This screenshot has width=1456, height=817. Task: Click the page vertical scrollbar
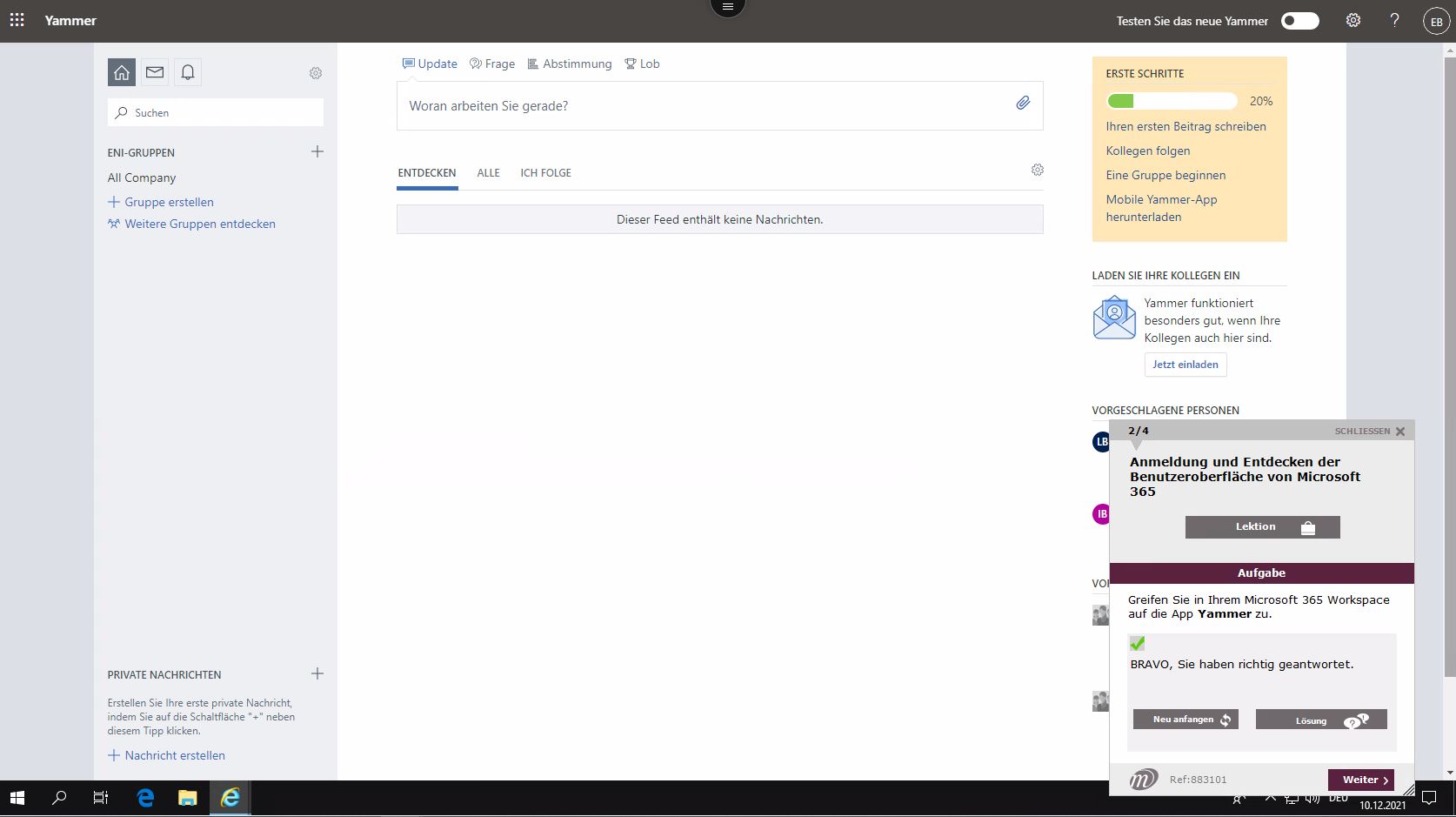point(1449,365)
